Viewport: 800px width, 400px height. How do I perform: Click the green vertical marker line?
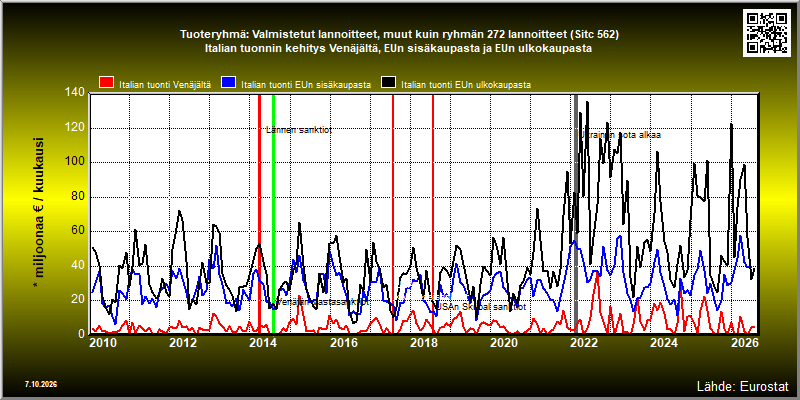click(273, 213)
